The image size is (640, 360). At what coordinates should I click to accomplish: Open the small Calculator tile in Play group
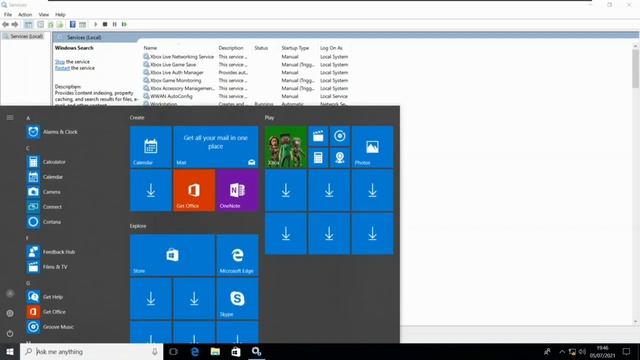[318, 158]
